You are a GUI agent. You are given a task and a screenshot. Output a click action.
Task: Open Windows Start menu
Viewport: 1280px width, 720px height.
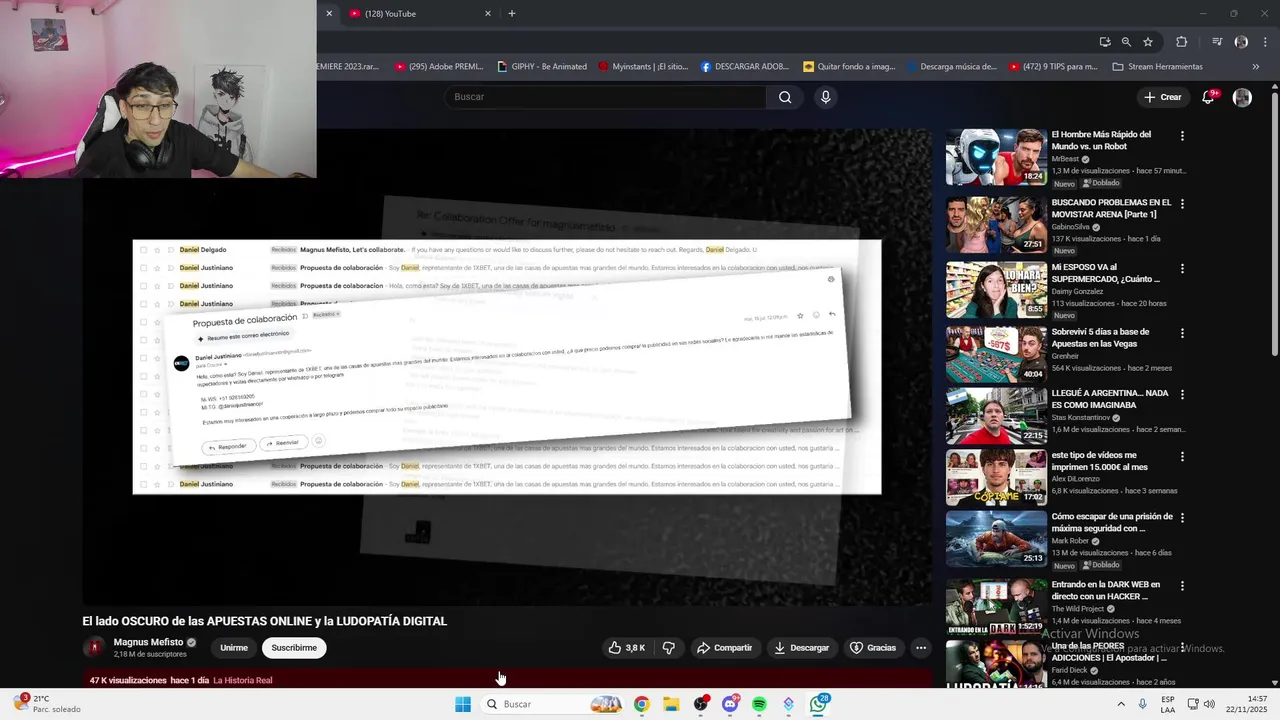click(462, 704)
